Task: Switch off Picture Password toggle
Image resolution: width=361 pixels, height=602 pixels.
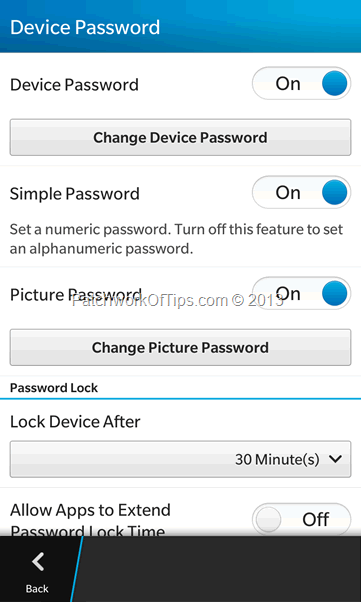Action: point(301,293)
